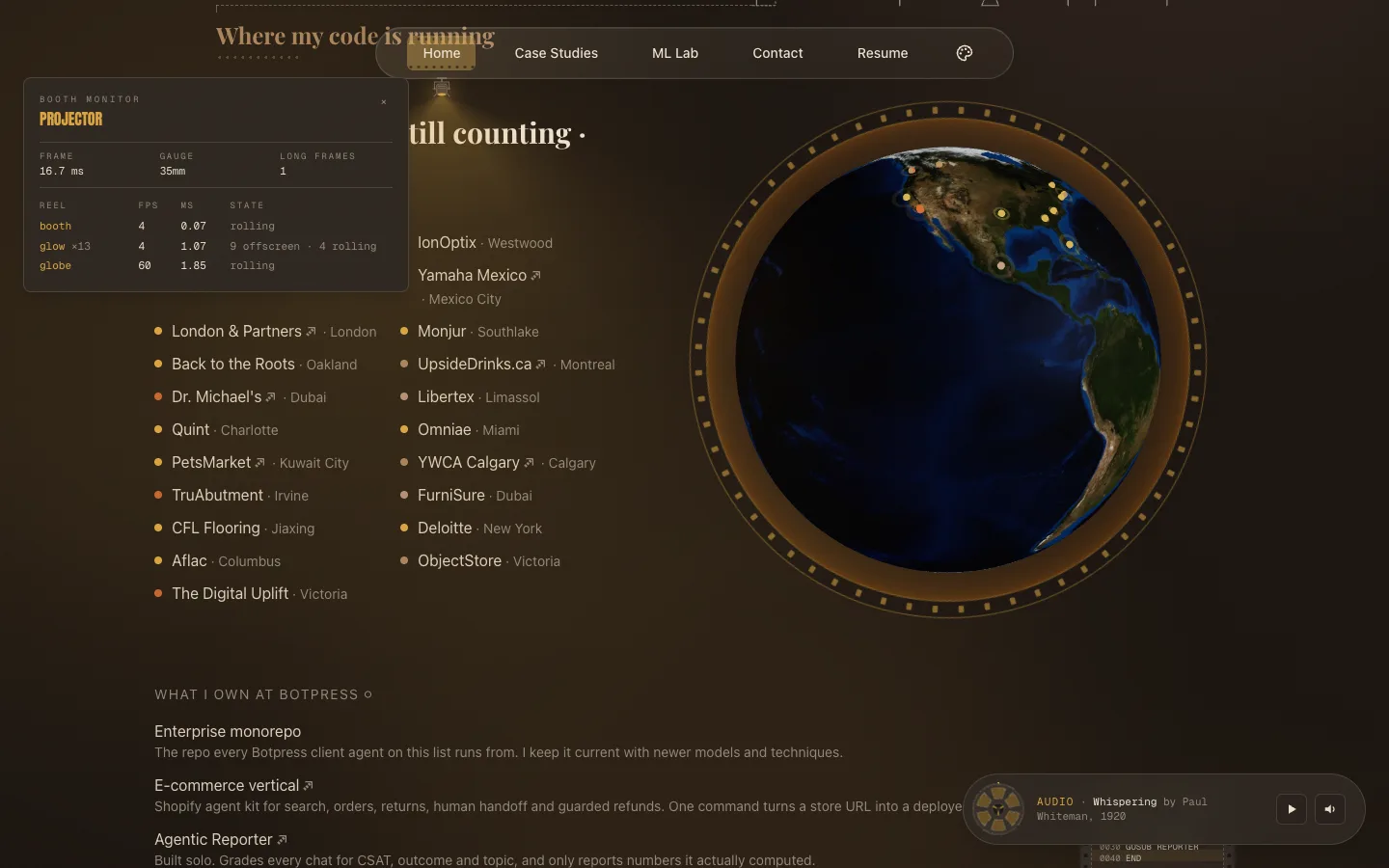This screenshot has width=1389, height=868.
Task: Open the Resume nav item
Action: coord(883,53)
